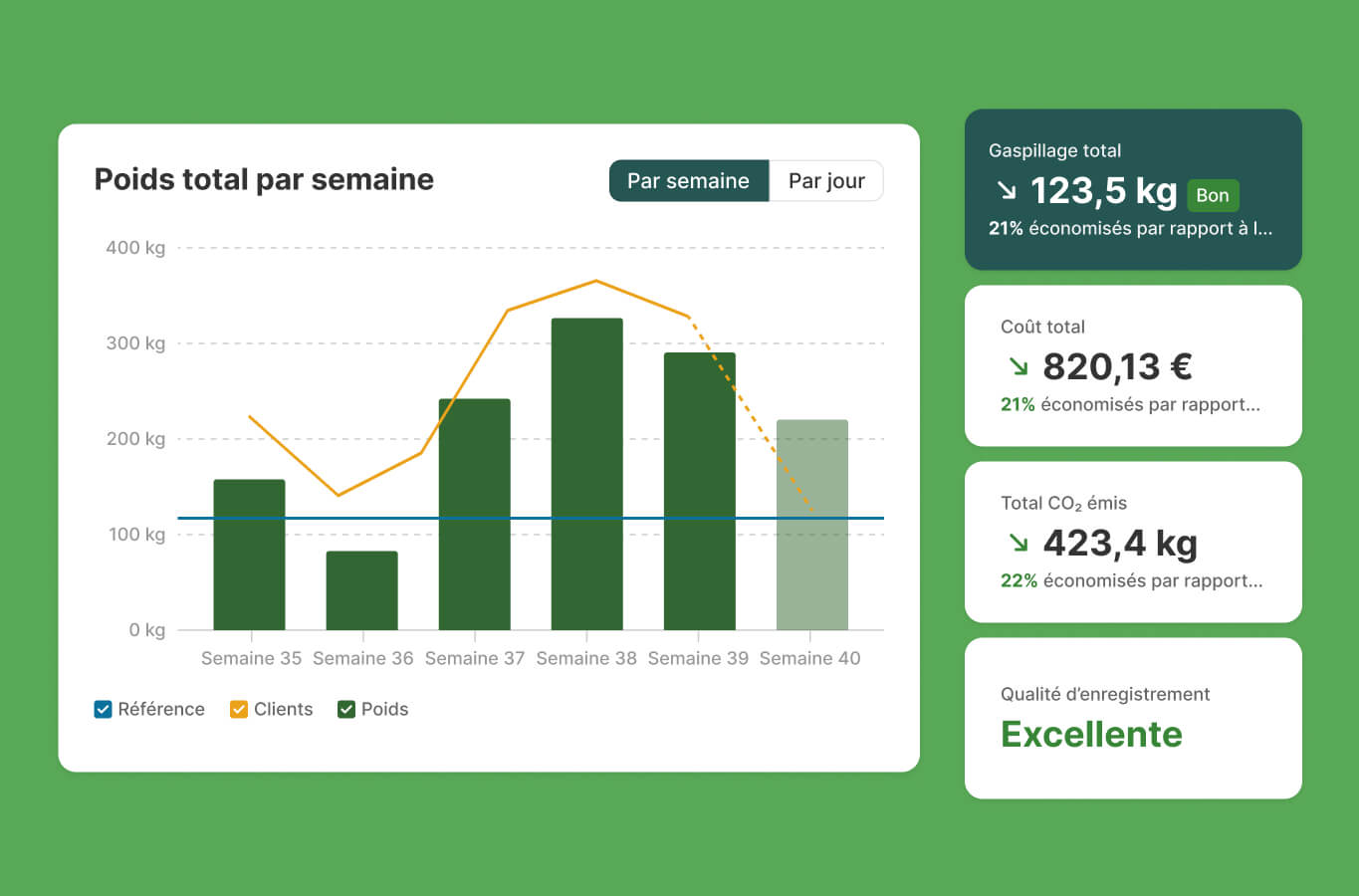The image size is (1359, 896).
Task: Click the down arrow beside 423,4 kg
Action: pos(1019,543)
